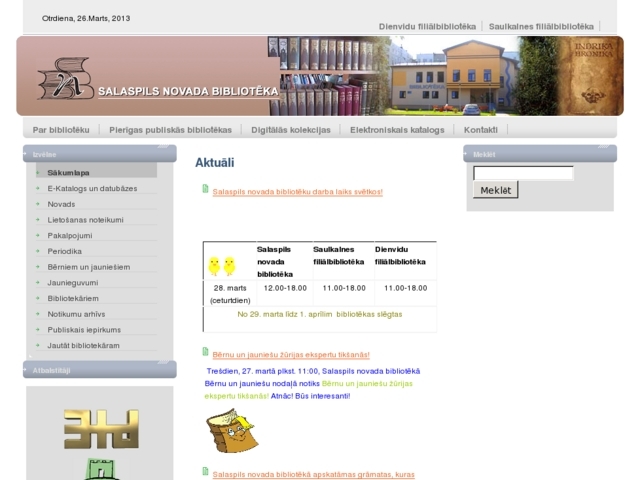Viewport: 640px width, 480px height.
Task: Click the Indriķa hronika book image
Action: [592, 76]
